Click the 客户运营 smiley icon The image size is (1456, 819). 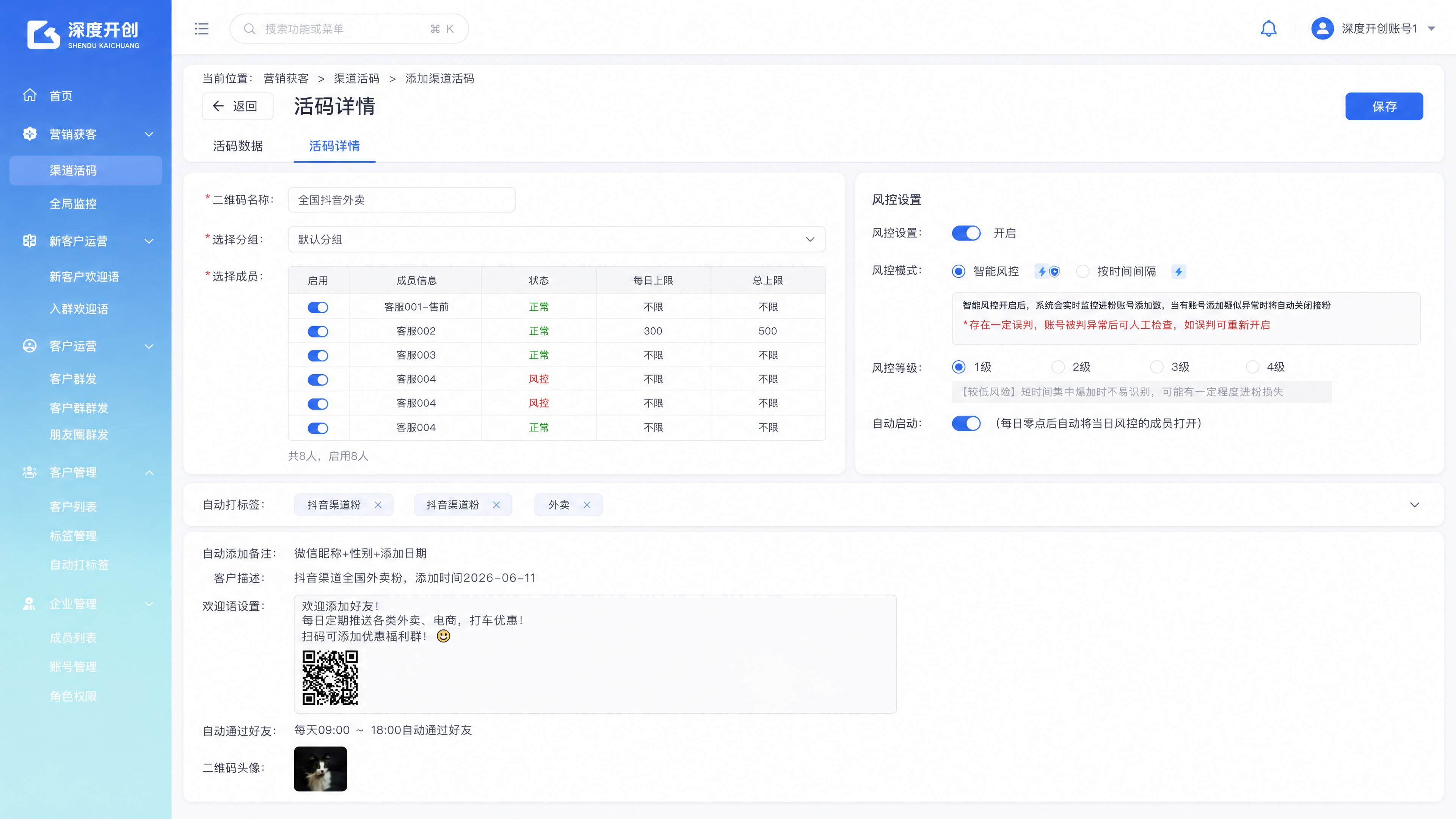pyautogui.click(x=30, y=346)
